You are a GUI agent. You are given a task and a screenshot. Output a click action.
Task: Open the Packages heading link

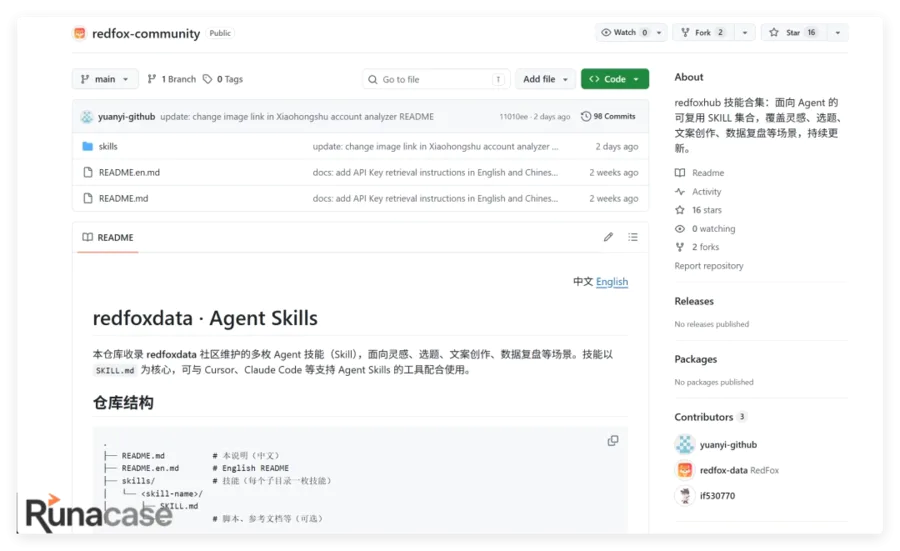(696, 359)
